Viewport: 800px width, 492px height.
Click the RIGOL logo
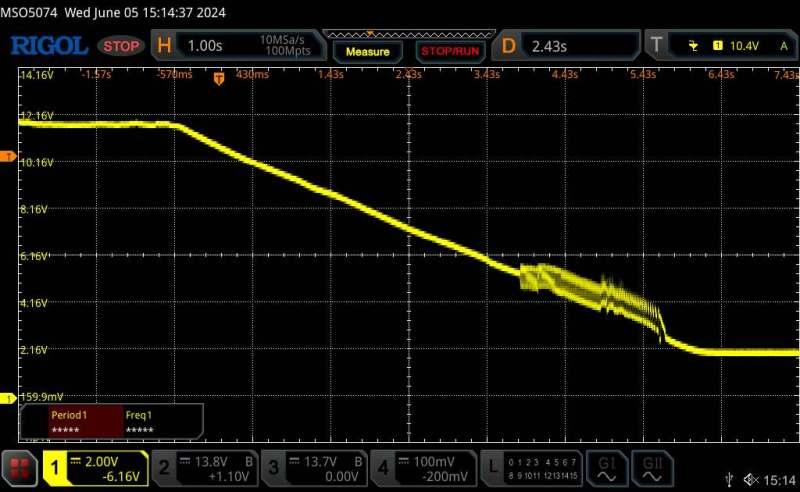(52, 45)
